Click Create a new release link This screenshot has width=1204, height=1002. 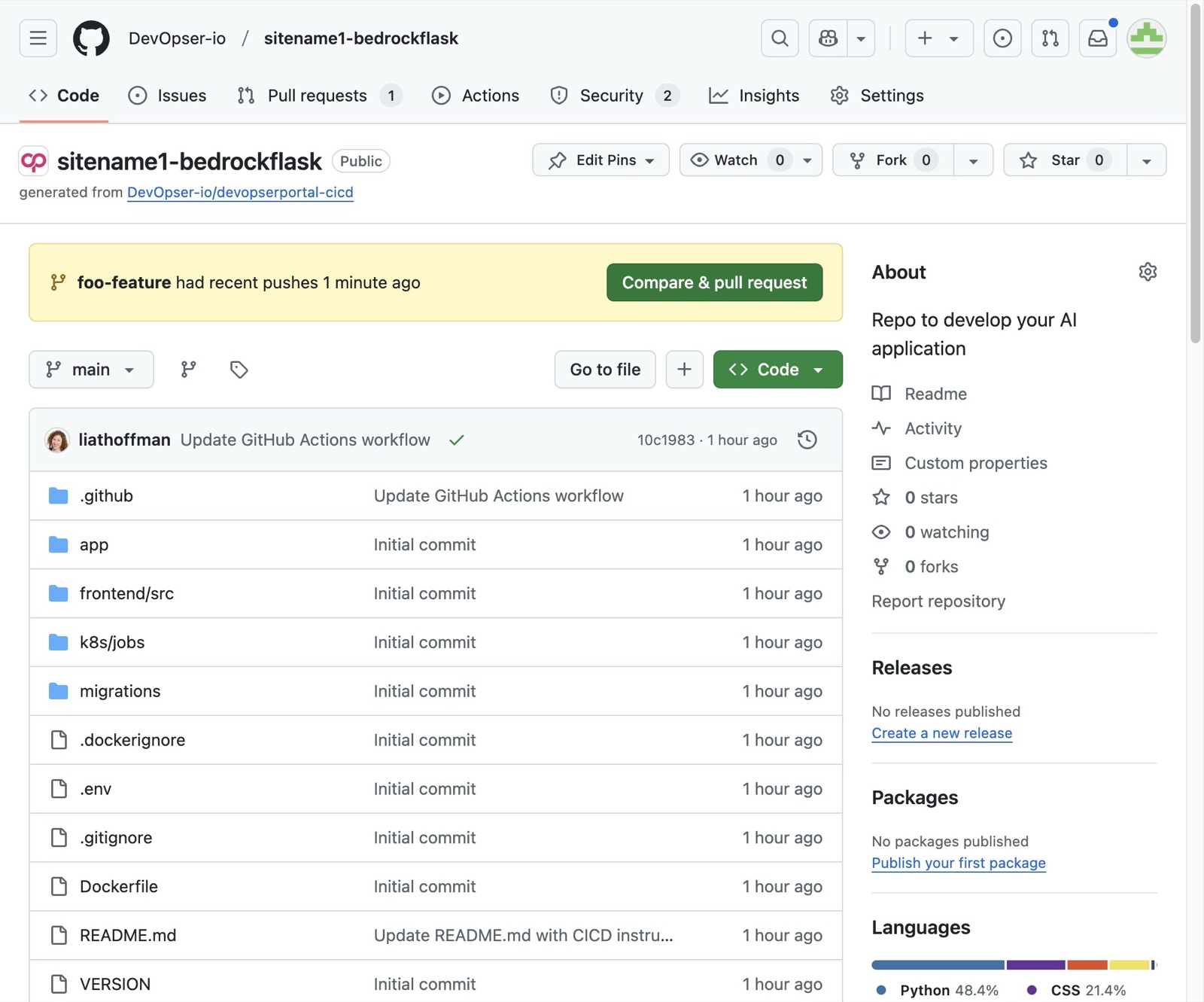coord(941,733)
